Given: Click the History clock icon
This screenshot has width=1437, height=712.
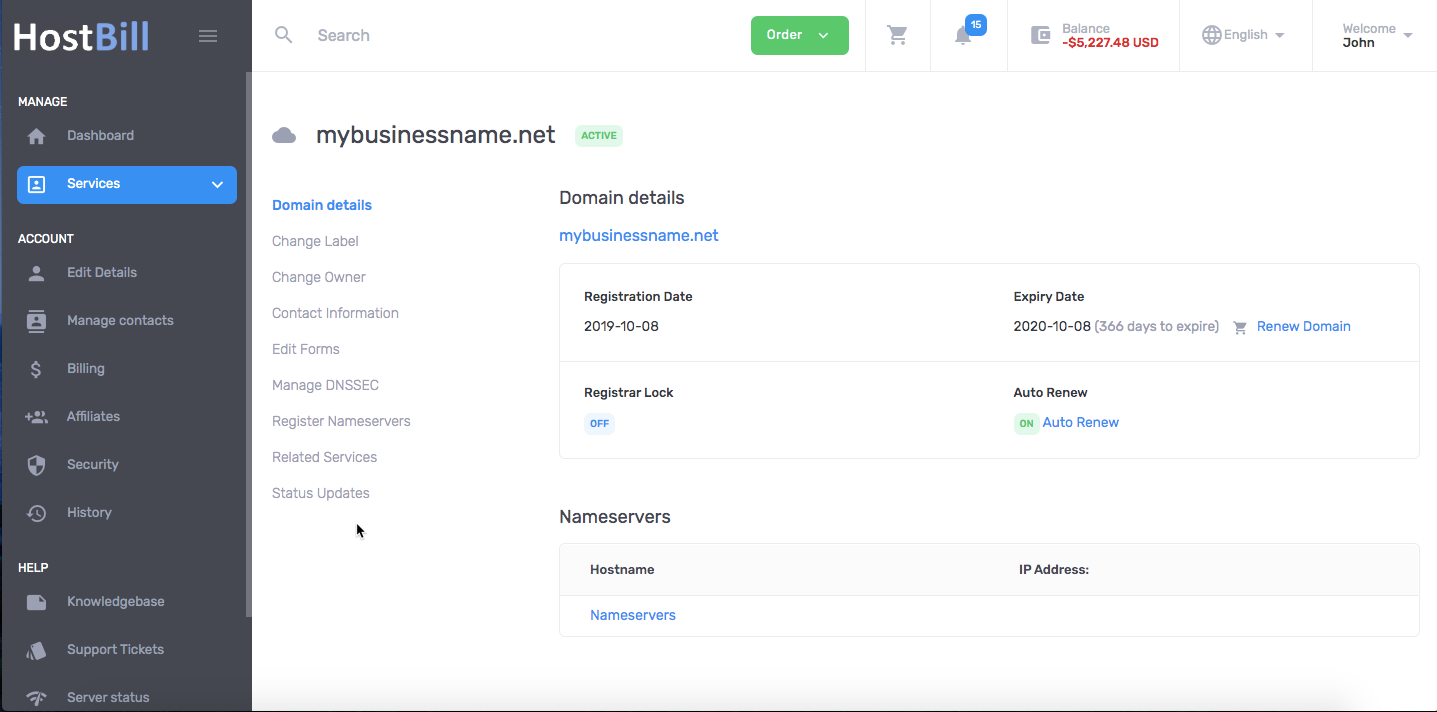Looking at the screenshot, I should coord(36,512).
